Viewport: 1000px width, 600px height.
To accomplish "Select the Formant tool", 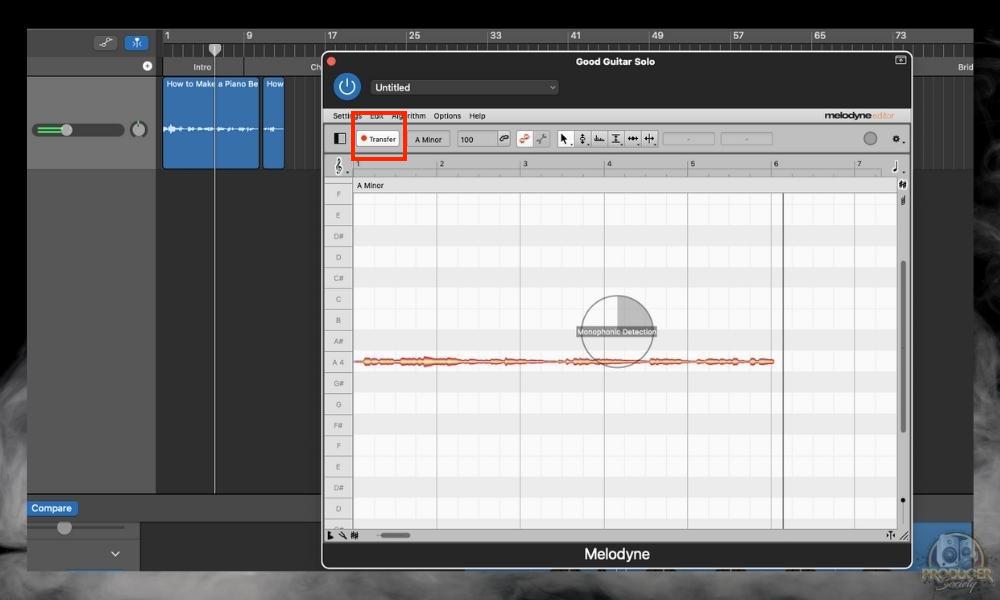I will coord(599,138).
